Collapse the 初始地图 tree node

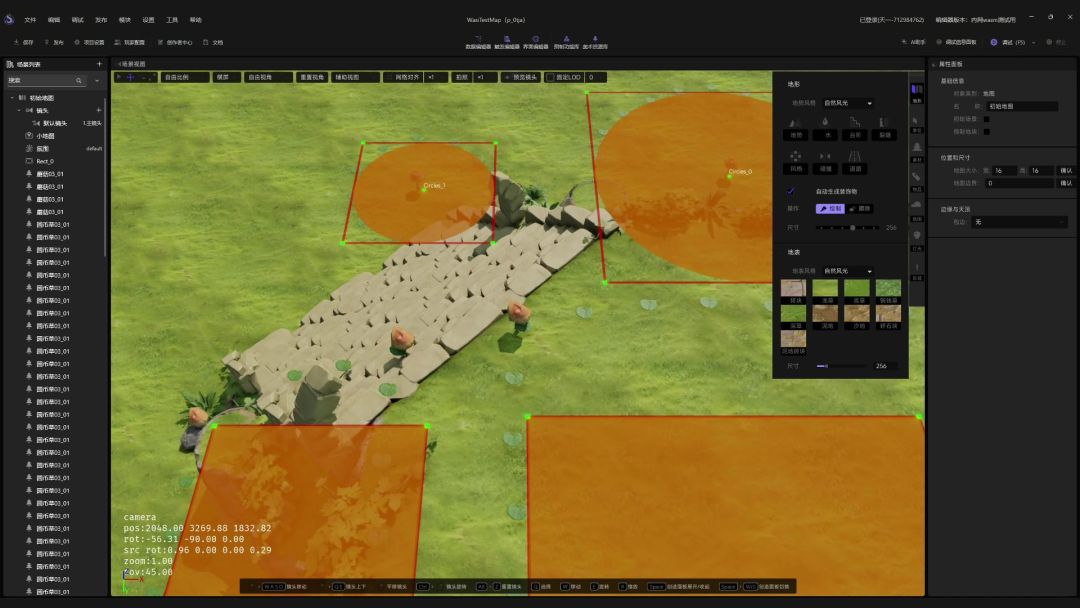[12, 98]
